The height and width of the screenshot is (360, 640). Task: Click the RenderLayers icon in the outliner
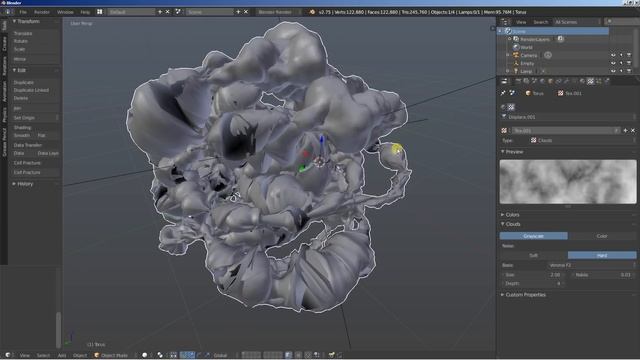[516, 39]
